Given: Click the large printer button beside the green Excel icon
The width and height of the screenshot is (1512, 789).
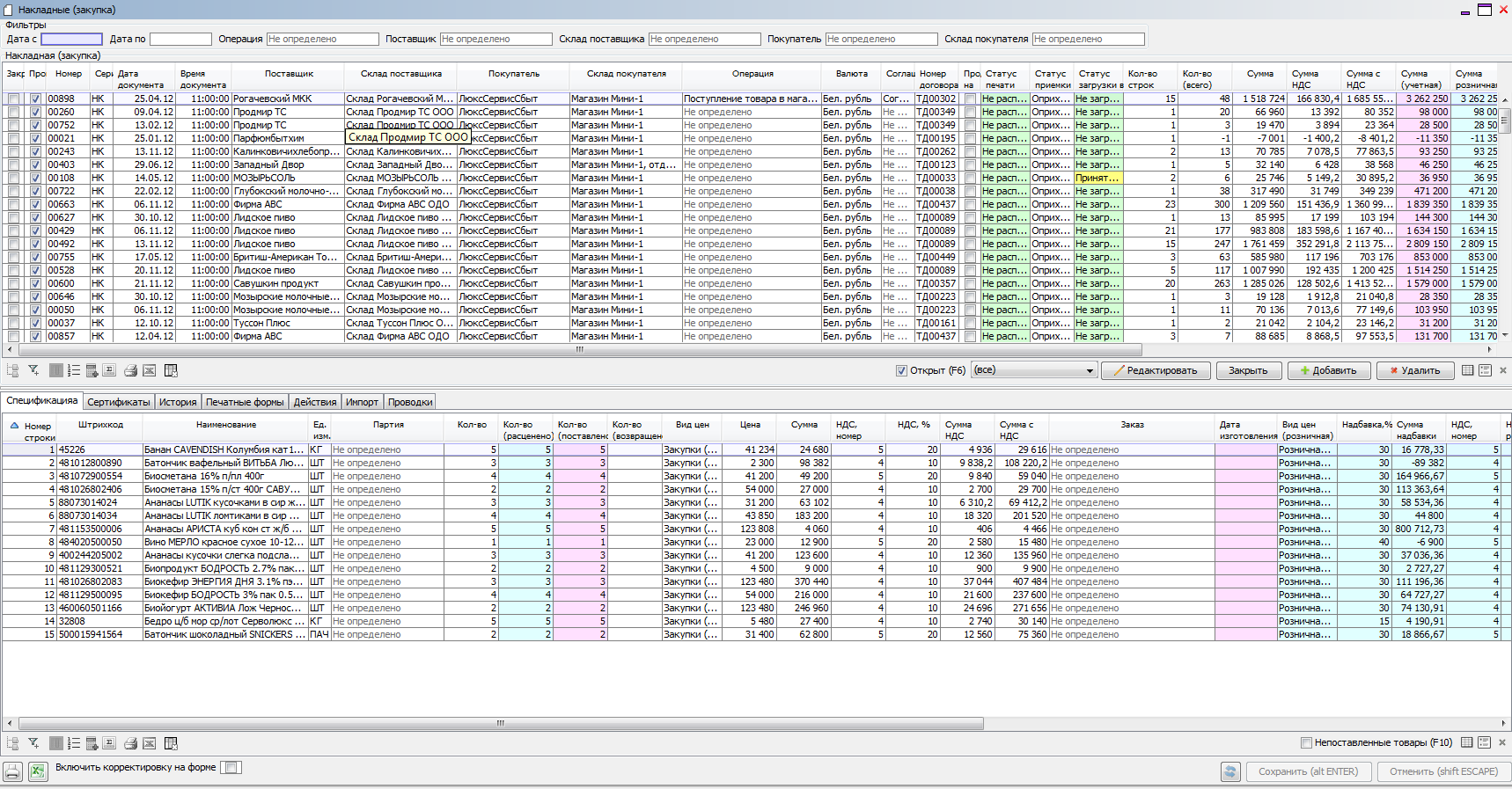Looking at the screenshot, I should 12,771.
